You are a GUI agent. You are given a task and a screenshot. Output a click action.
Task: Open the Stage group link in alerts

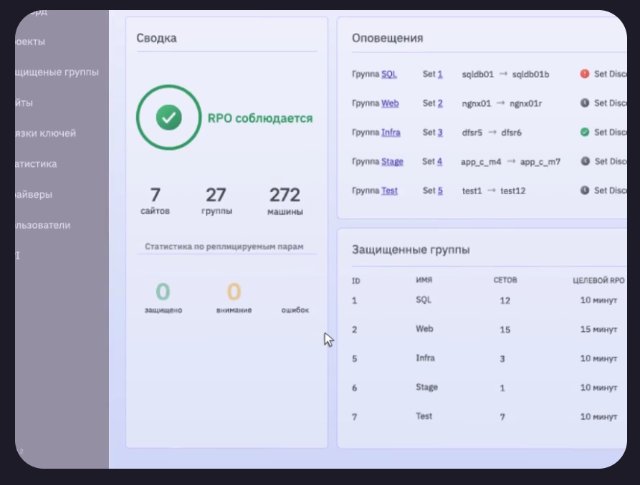tap(392, 162)
